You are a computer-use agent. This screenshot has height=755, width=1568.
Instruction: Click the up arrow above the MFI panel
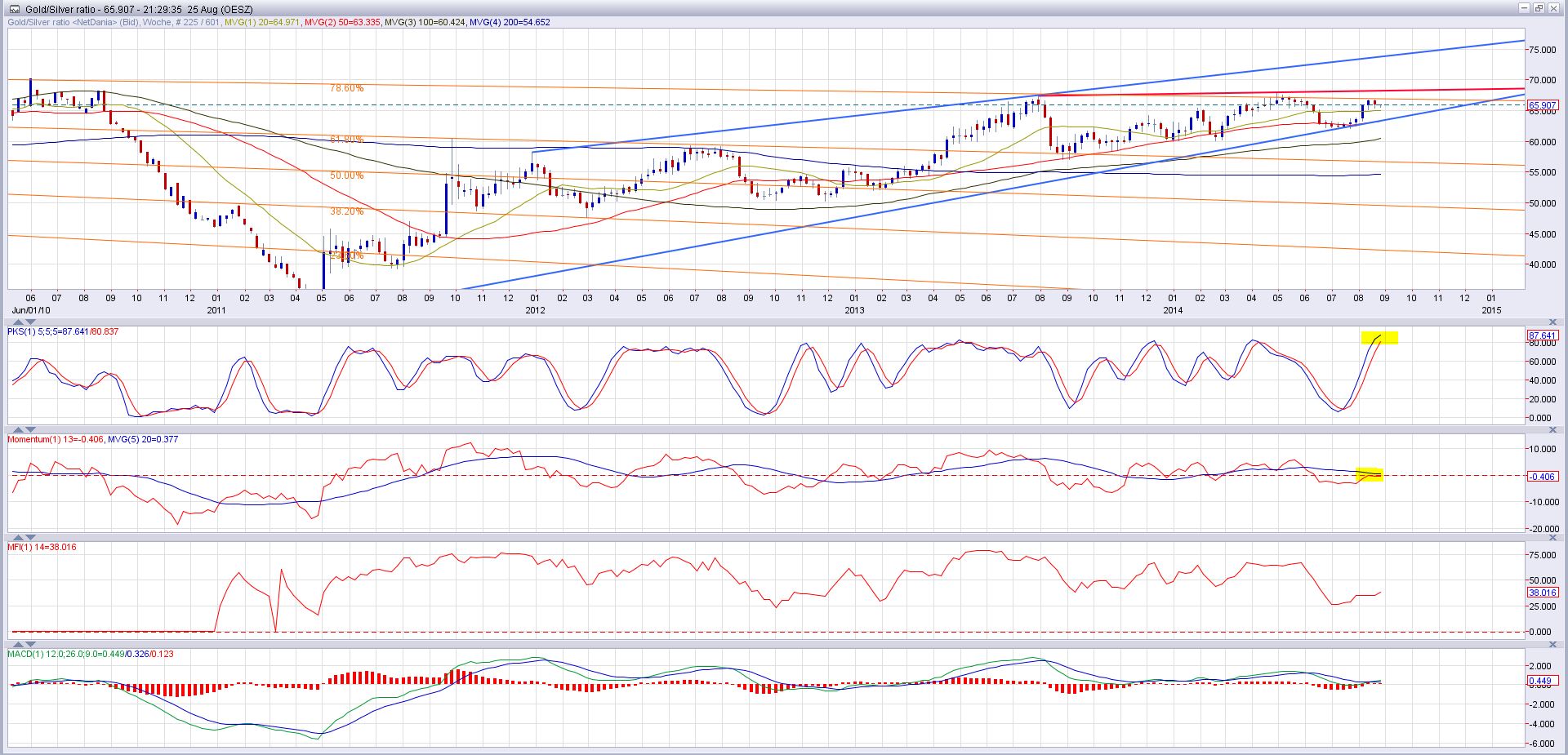(x=17, y=537)
